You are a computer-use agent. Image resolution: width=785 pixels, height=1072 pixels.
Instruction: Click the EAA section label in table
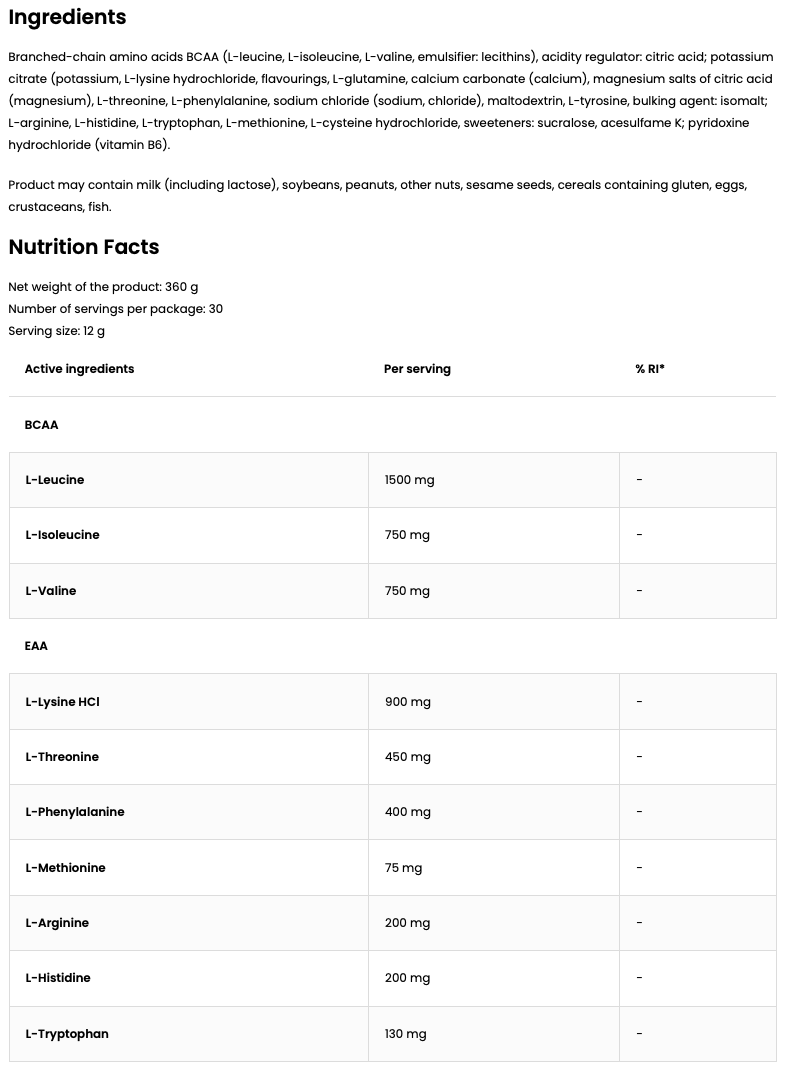pos(36,646)
